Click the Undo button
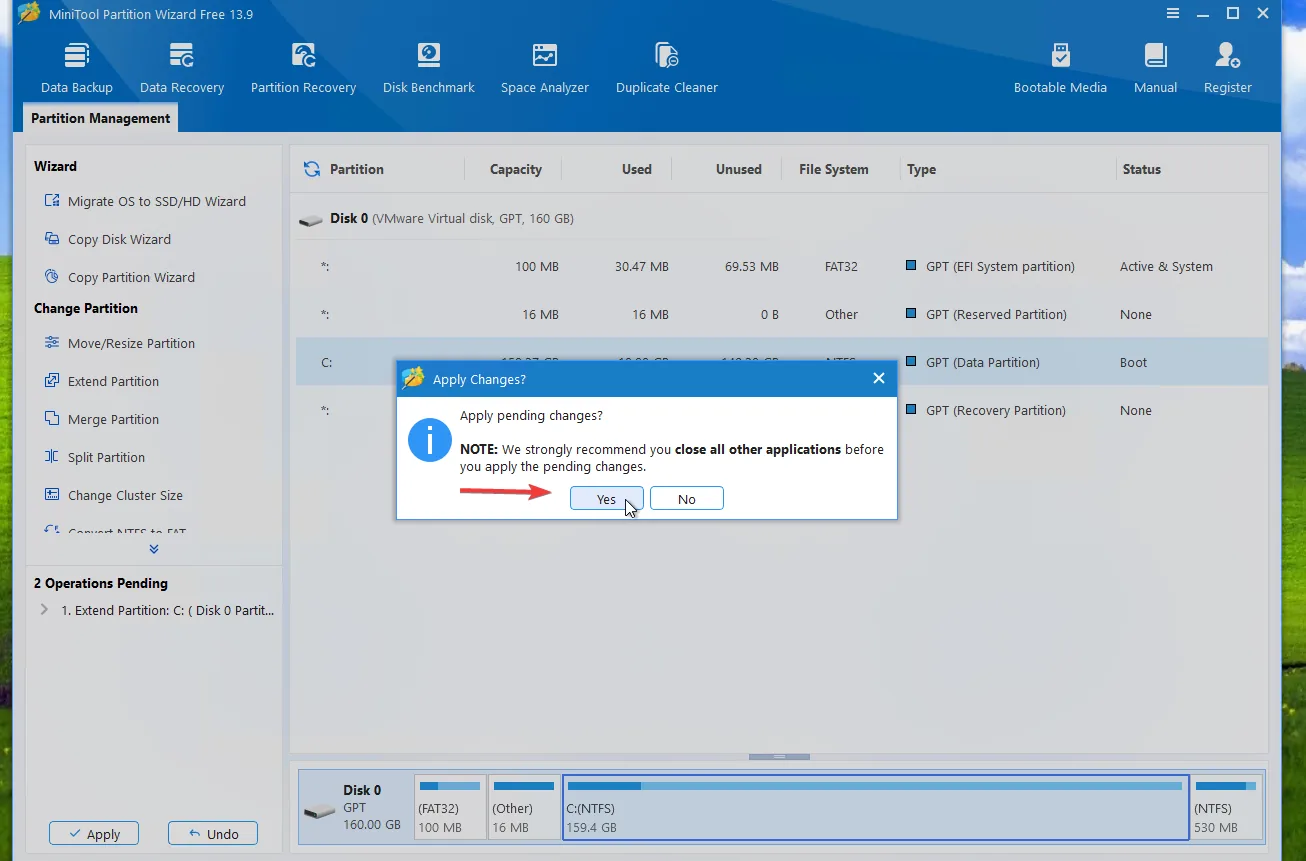The image size is (1306, 861). tap(213, 834)
